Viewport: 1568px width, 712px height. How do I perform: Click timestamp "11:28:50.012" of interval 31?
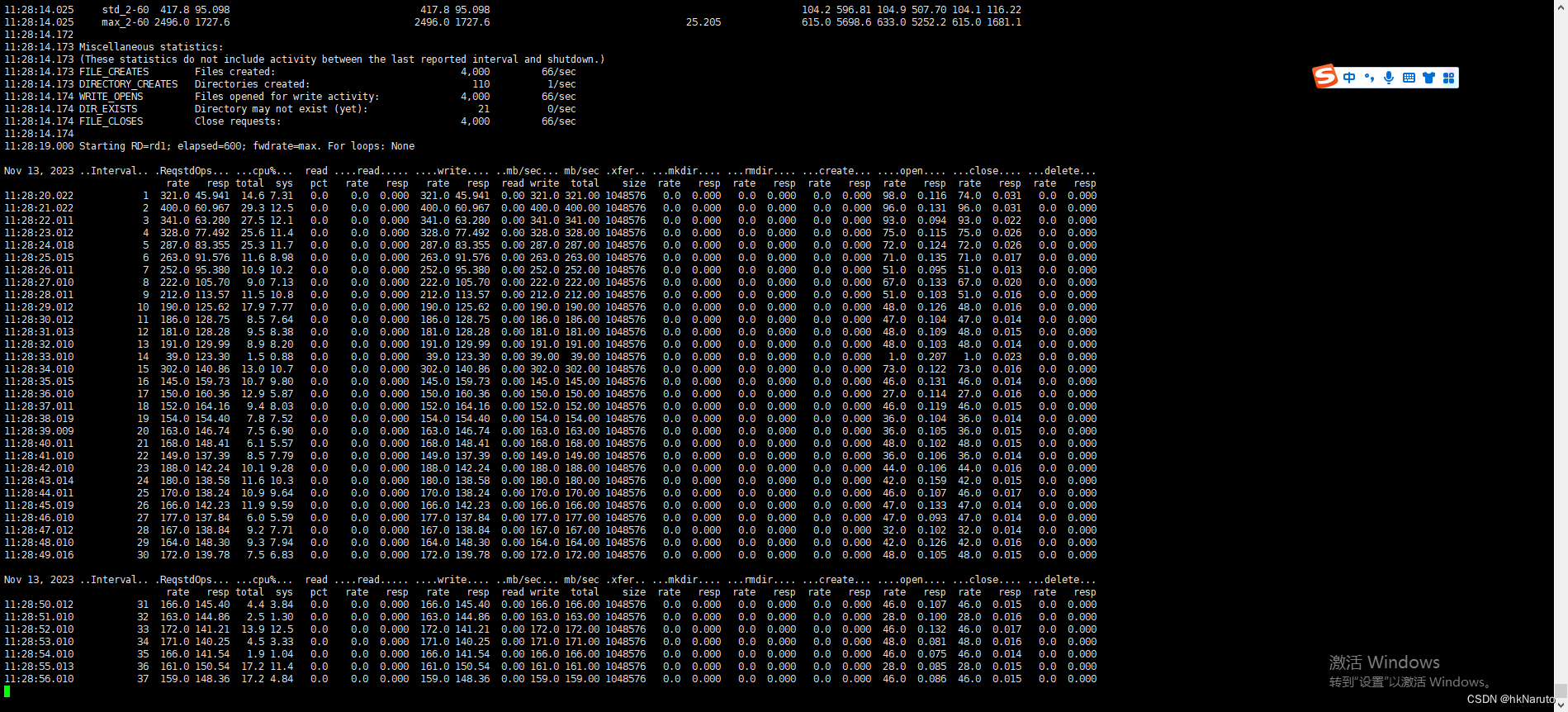39,605
